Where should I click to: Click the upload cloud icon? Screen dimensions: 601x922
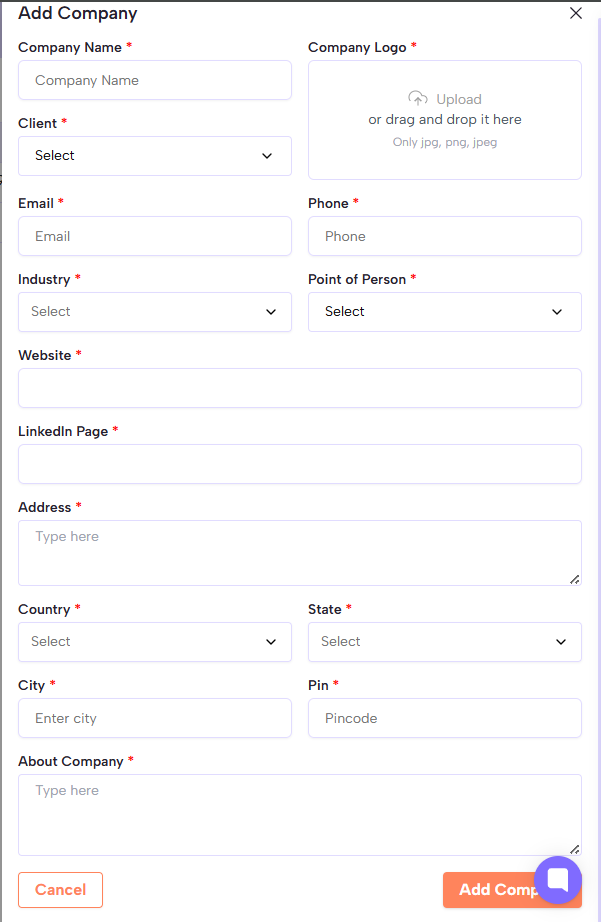418,98
